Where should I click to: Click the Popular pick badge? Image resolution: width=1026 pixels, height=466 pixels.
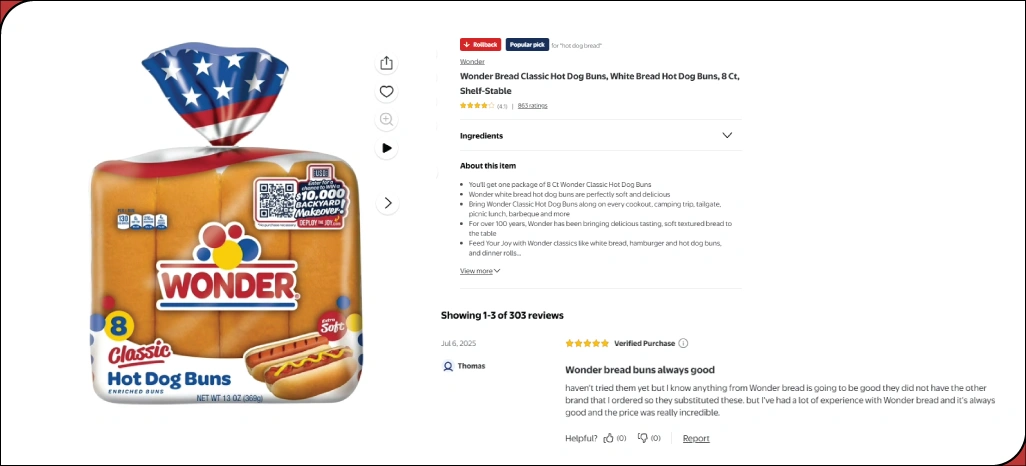click(x=526, y=45)
